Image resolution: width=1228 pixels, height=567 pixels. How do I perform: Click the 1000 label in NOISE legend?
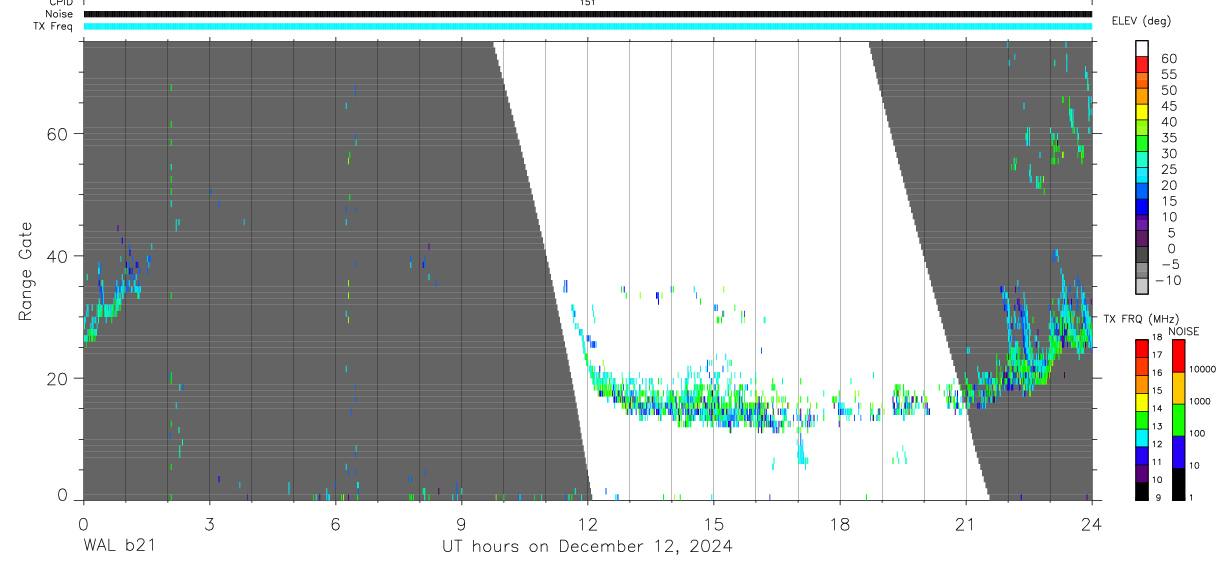tap(1199, 401)
